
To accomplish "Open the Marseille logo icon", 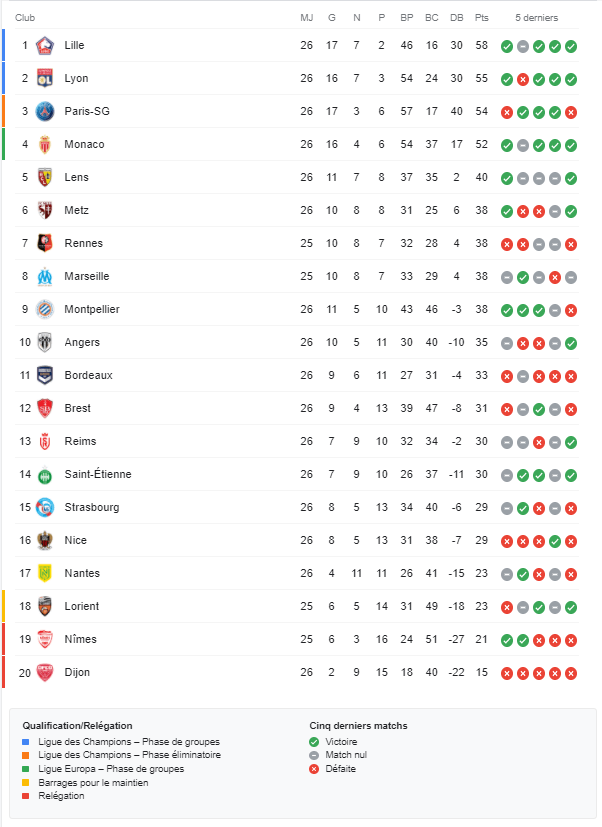I will coord(45,276).
